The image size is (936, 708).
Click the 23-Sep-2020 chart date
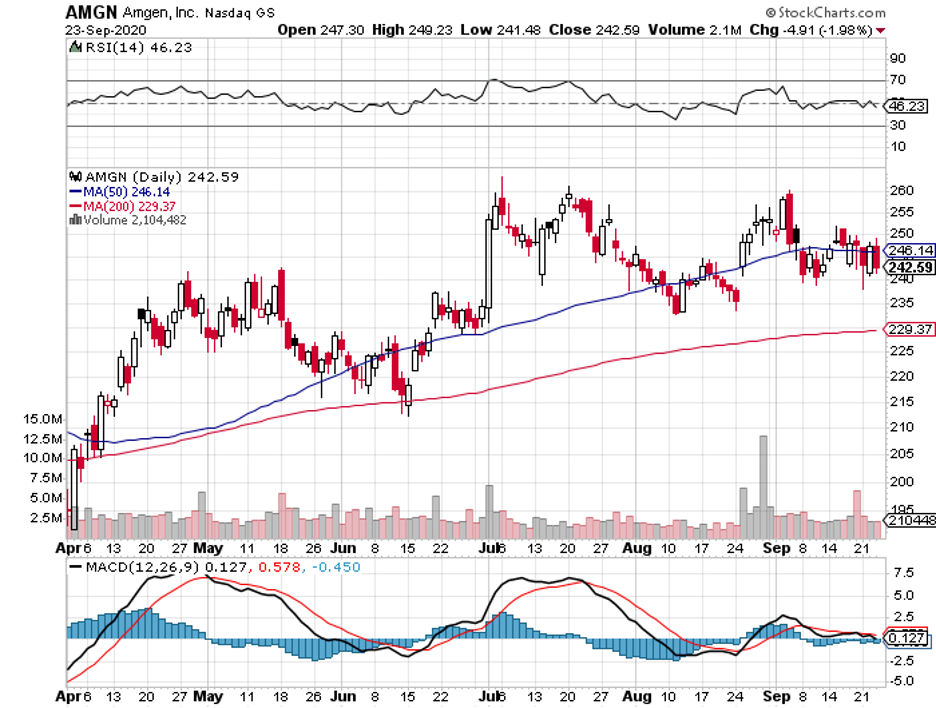tap(103, 30)
